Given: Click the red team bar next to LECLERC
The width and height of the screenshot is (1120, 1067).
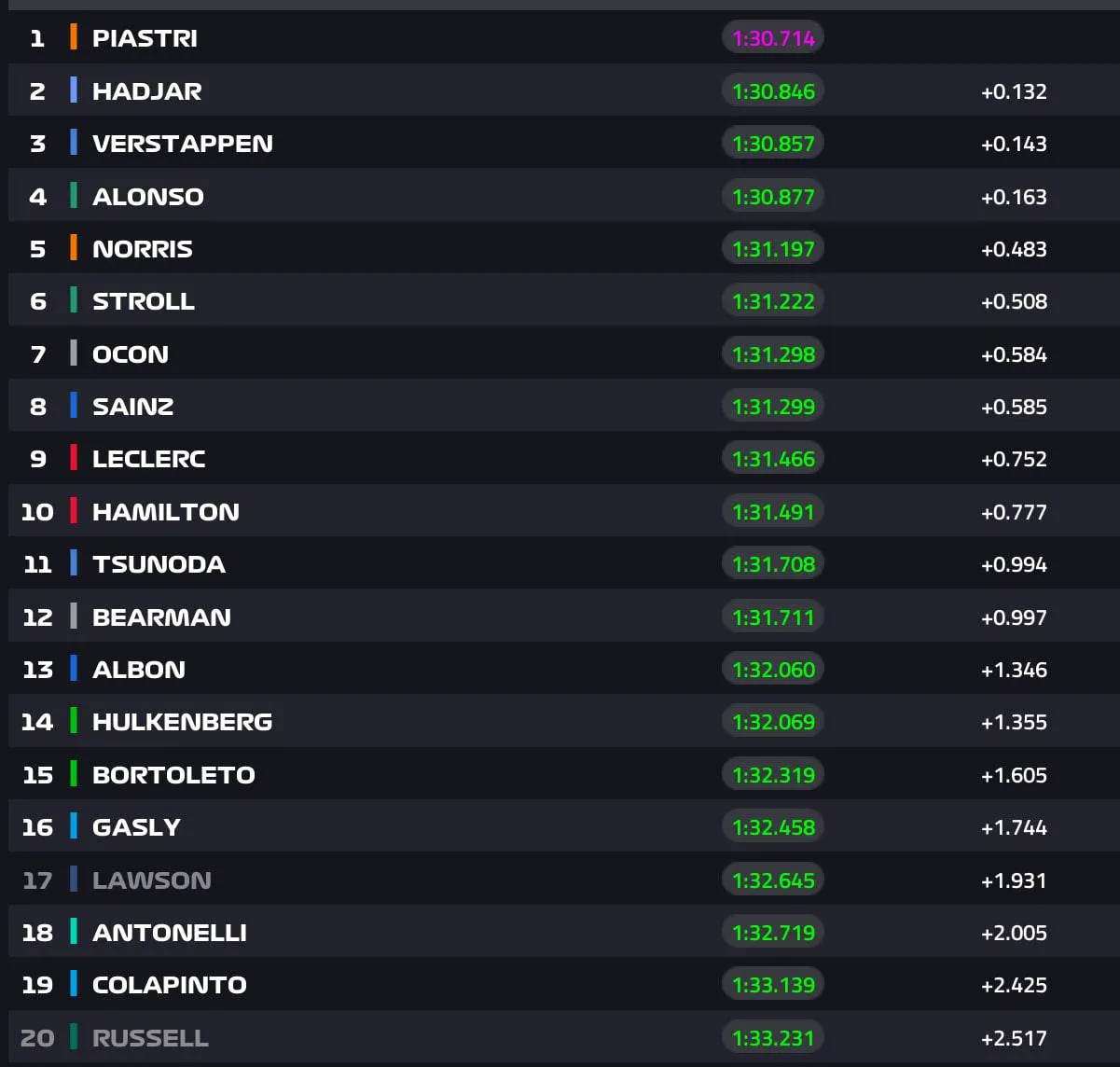Looking at the screenshot, I should click(x=74, y=459).
